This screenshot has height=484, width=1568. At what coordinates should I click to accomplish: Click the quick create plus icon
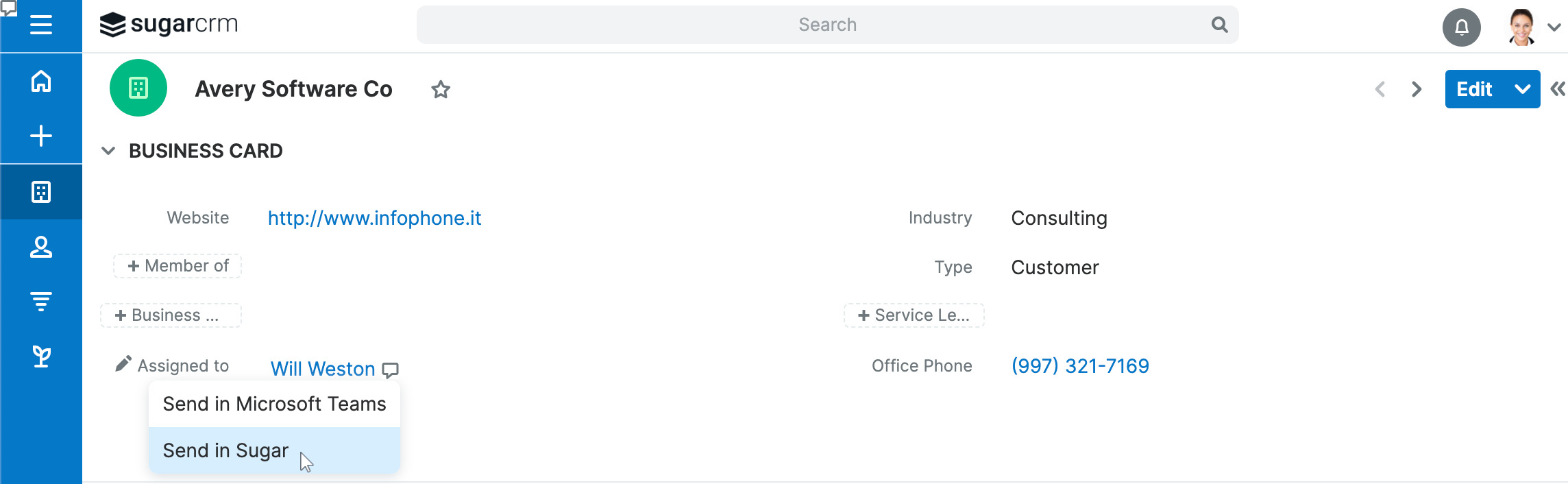tap(41, 136)
